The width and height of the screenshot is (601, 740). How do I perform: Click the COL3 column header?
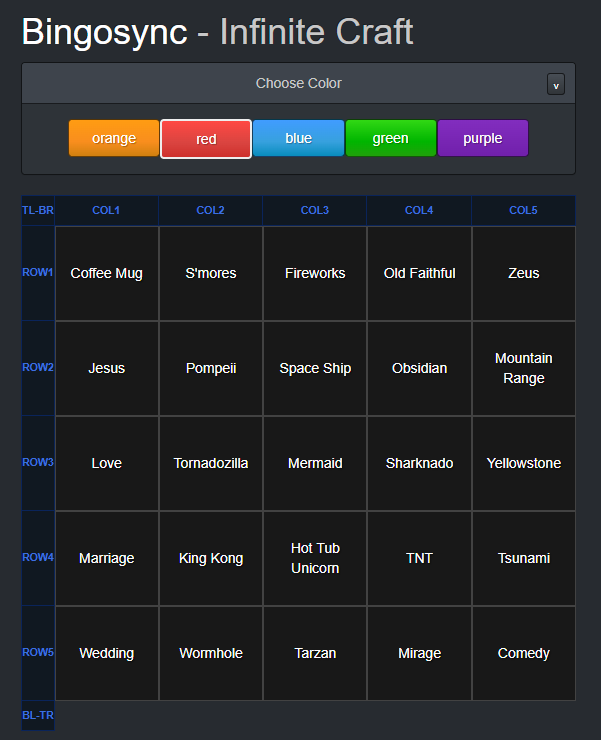[314, 210]
